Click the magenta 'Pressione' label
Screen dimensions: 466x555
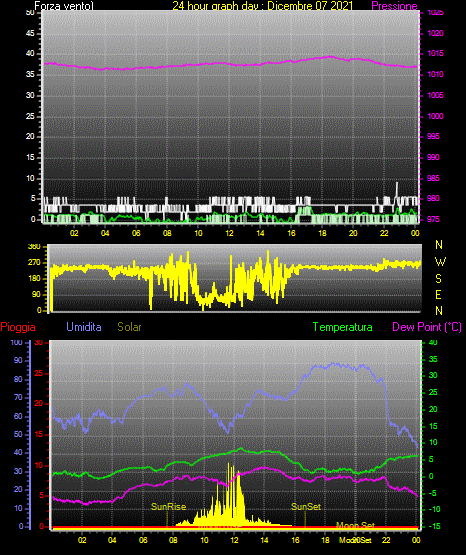click(395, 6)
